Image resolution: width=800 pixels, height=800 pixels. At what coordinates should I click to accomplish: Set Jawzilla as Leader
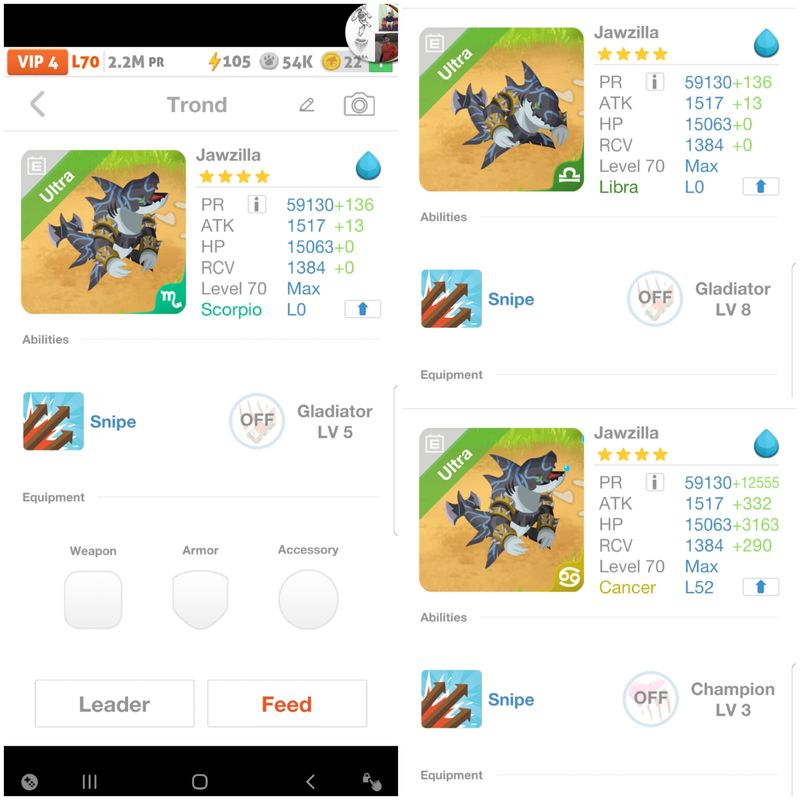tap(114, 704)
